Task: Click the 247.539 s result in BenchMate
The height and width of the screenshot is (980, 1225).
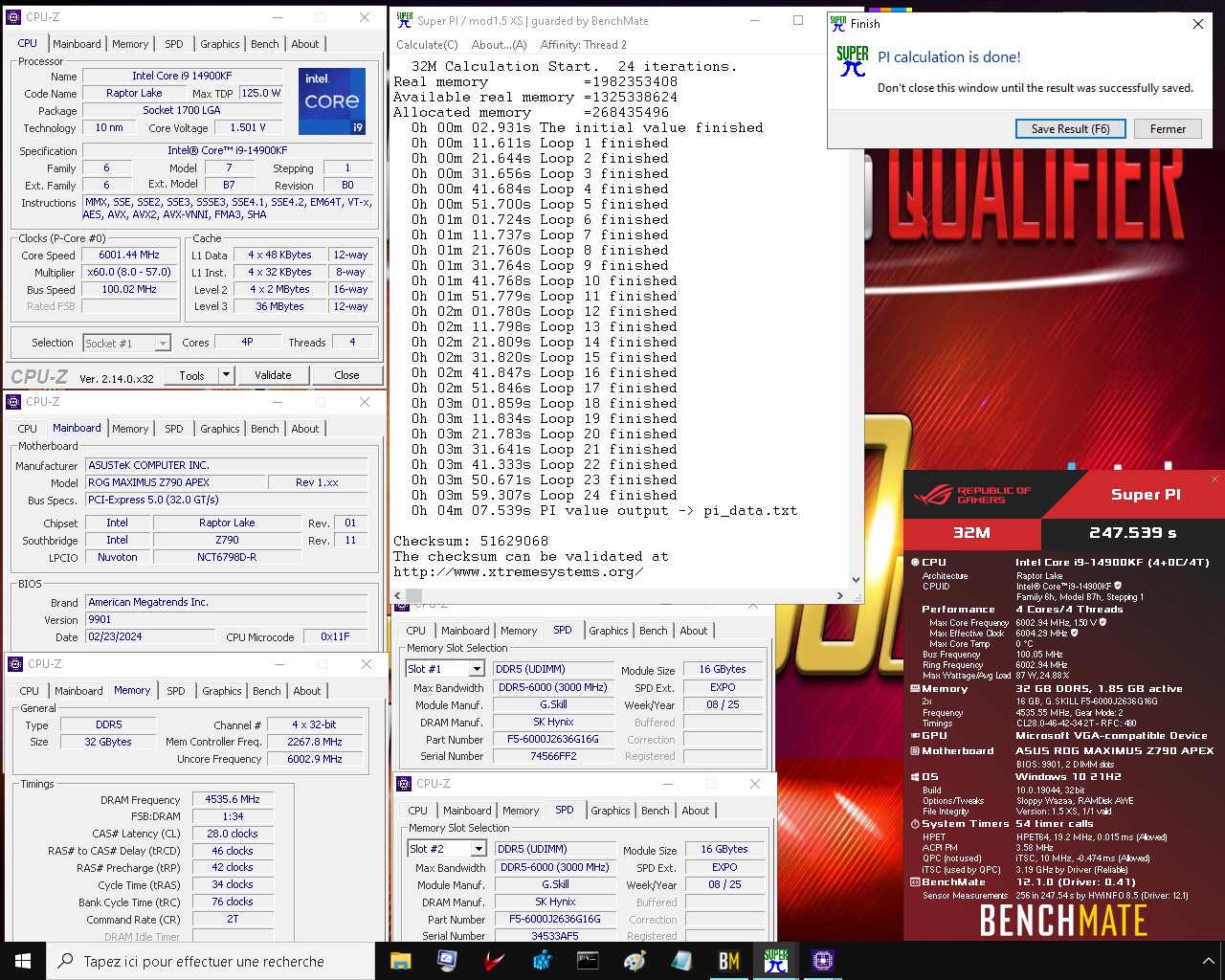Action: (x=1132, y=533)
